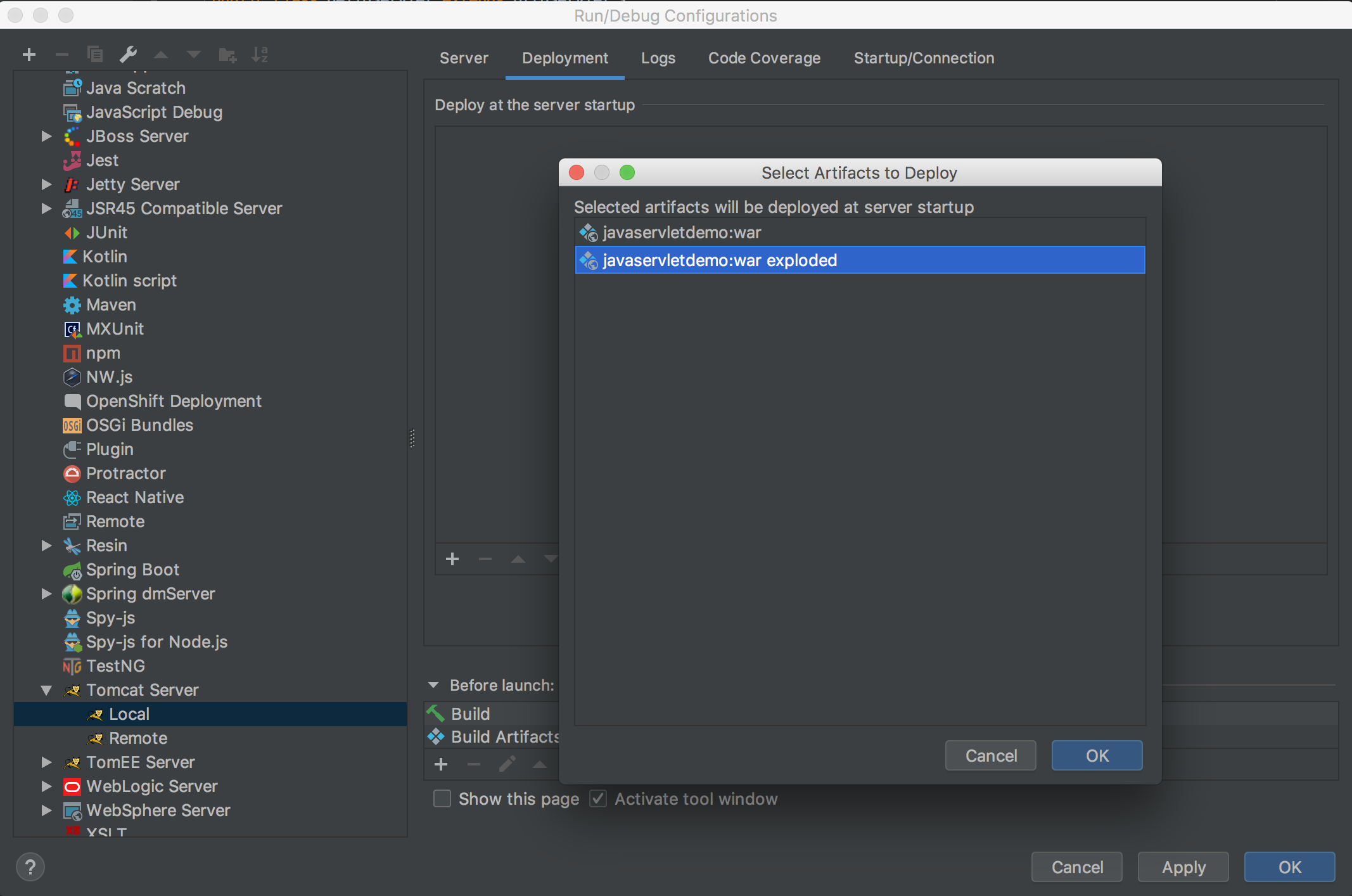The image size is (1352, 896).
Task: Click the Apply button
Action: (x=1183, y=867)
